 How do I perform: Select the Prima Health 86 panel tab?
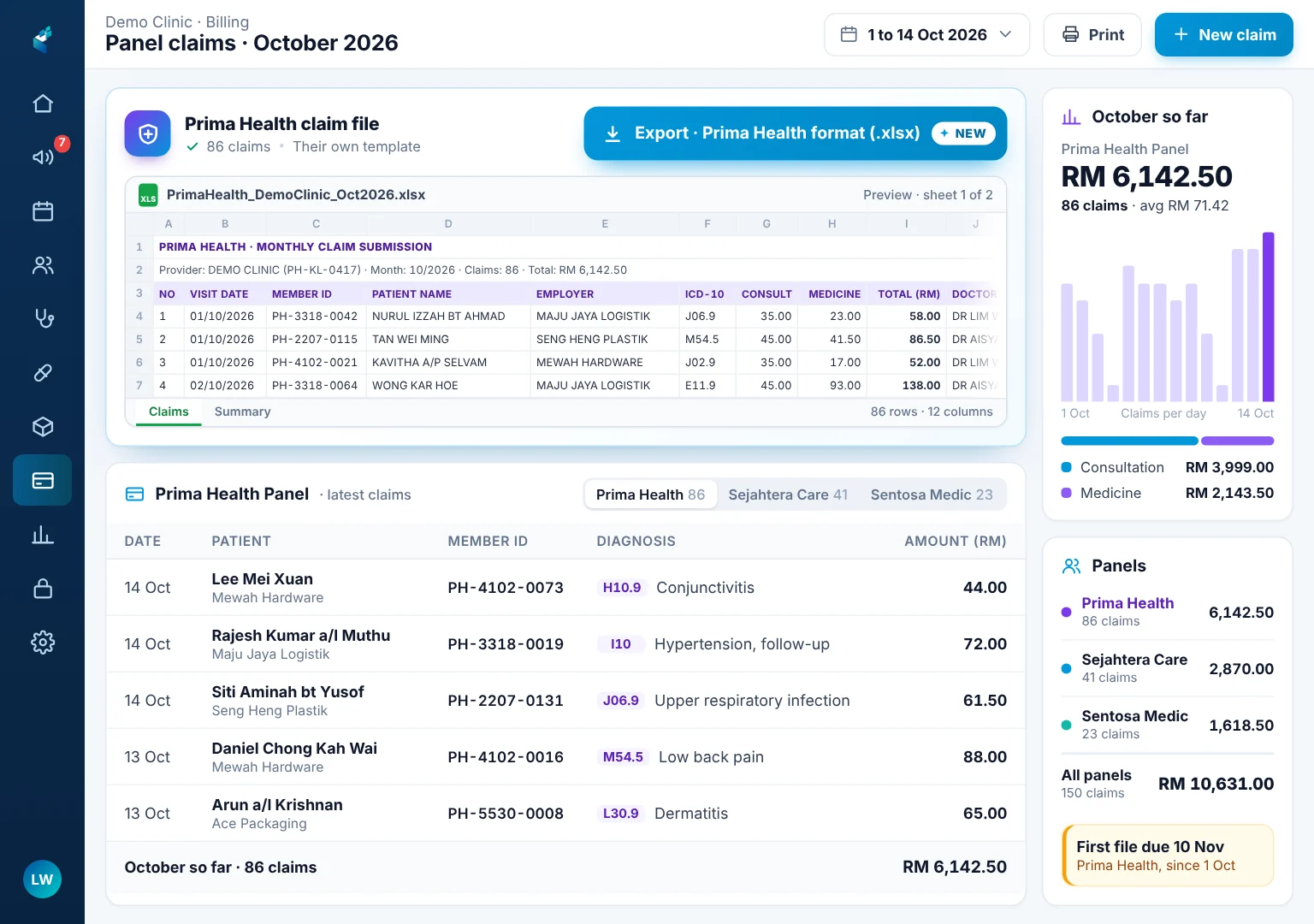tap(651, 495)
